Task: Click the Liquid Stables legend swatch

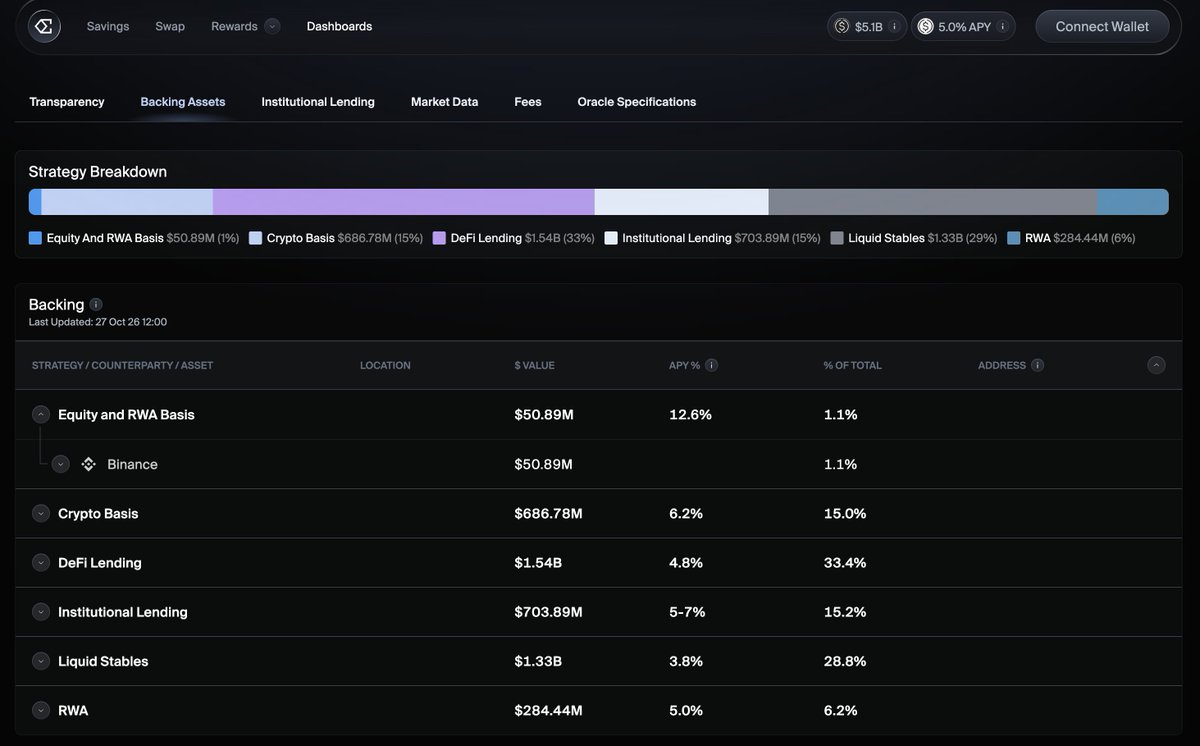Action: [x=837, y=238]
